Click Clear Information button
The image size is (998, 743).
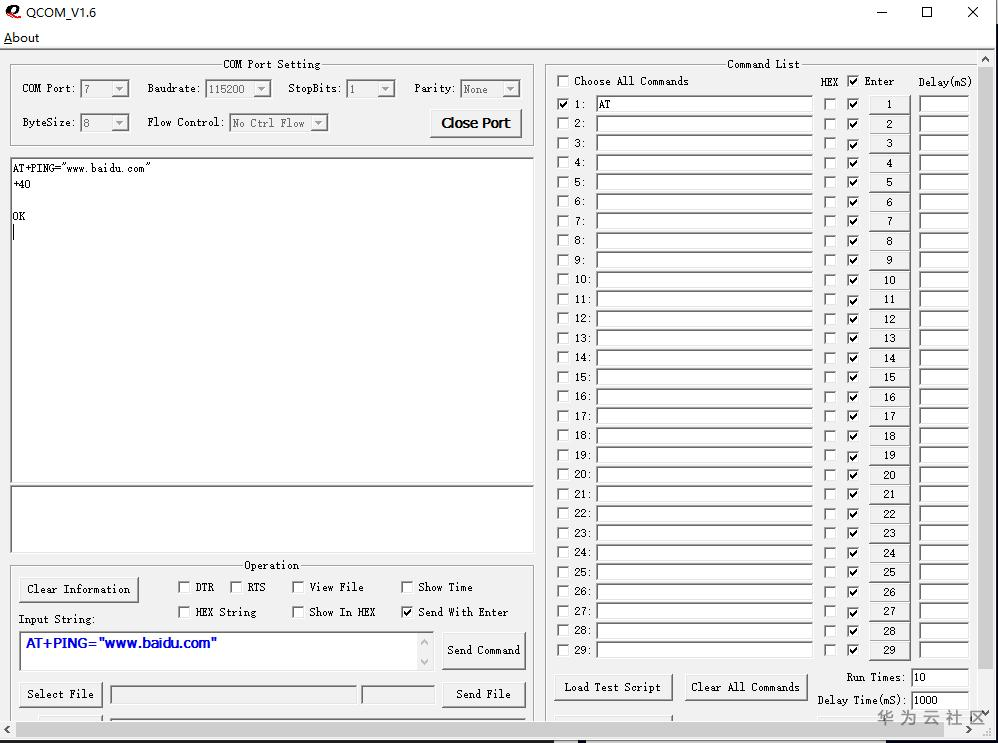coord(79,590)
